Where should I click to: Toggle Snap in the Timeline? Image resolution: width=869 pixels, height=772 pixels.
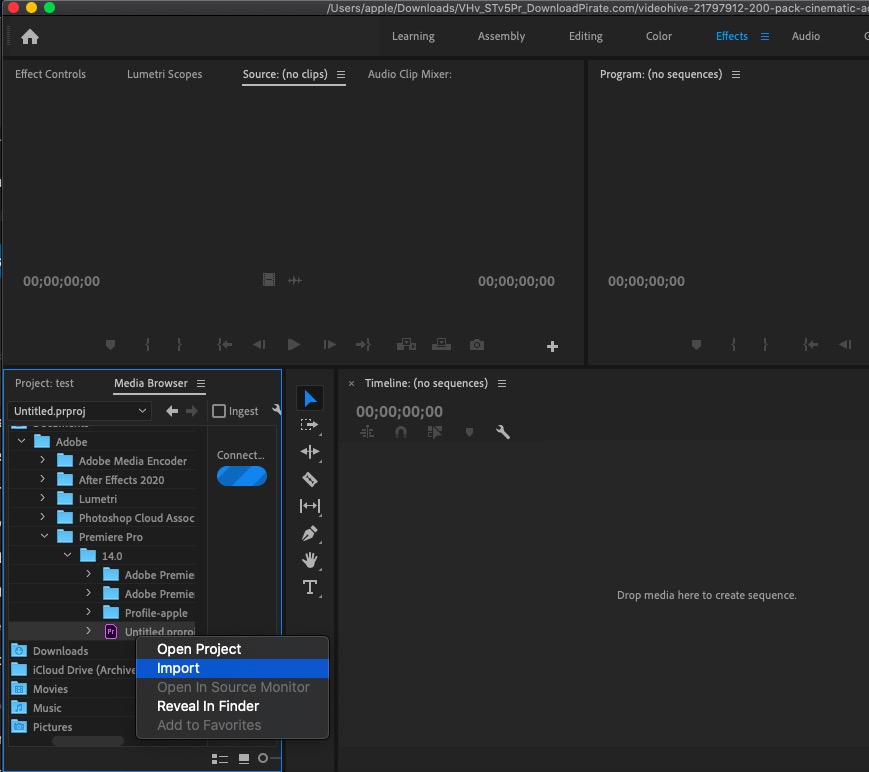[x=401, y=432]
